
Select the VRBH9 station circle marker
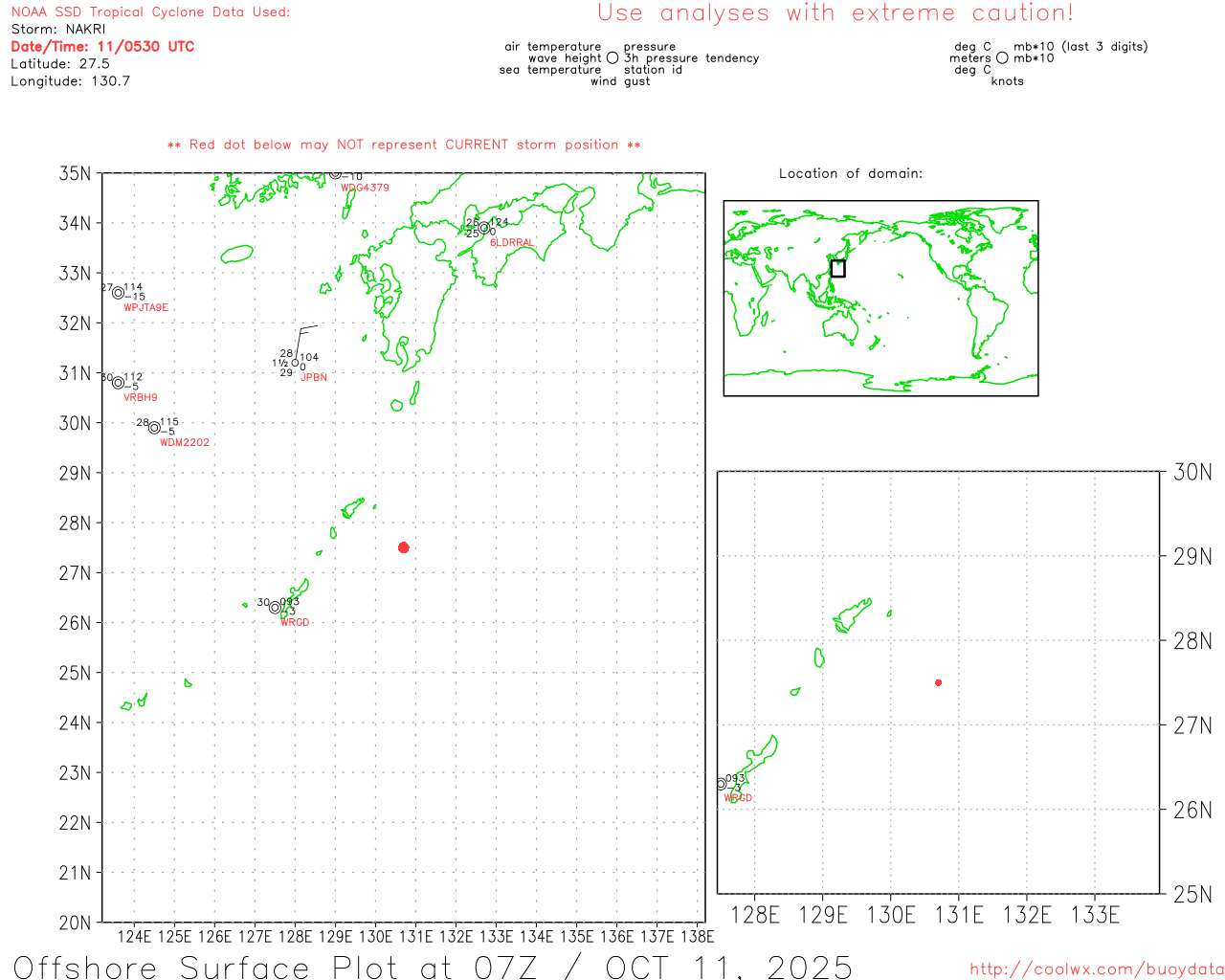(x=118, y=383)
